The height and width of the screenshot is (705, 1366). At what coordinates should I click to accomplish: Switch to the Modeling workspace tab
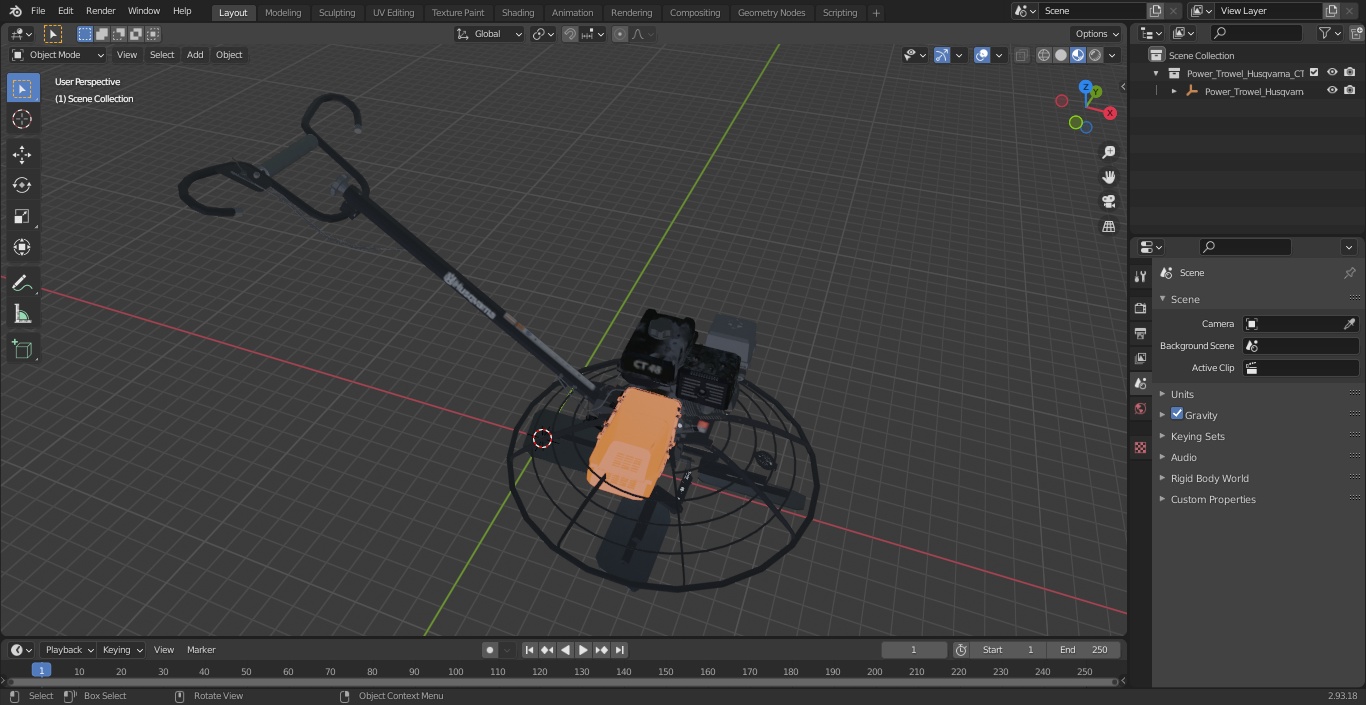point(283,13)
